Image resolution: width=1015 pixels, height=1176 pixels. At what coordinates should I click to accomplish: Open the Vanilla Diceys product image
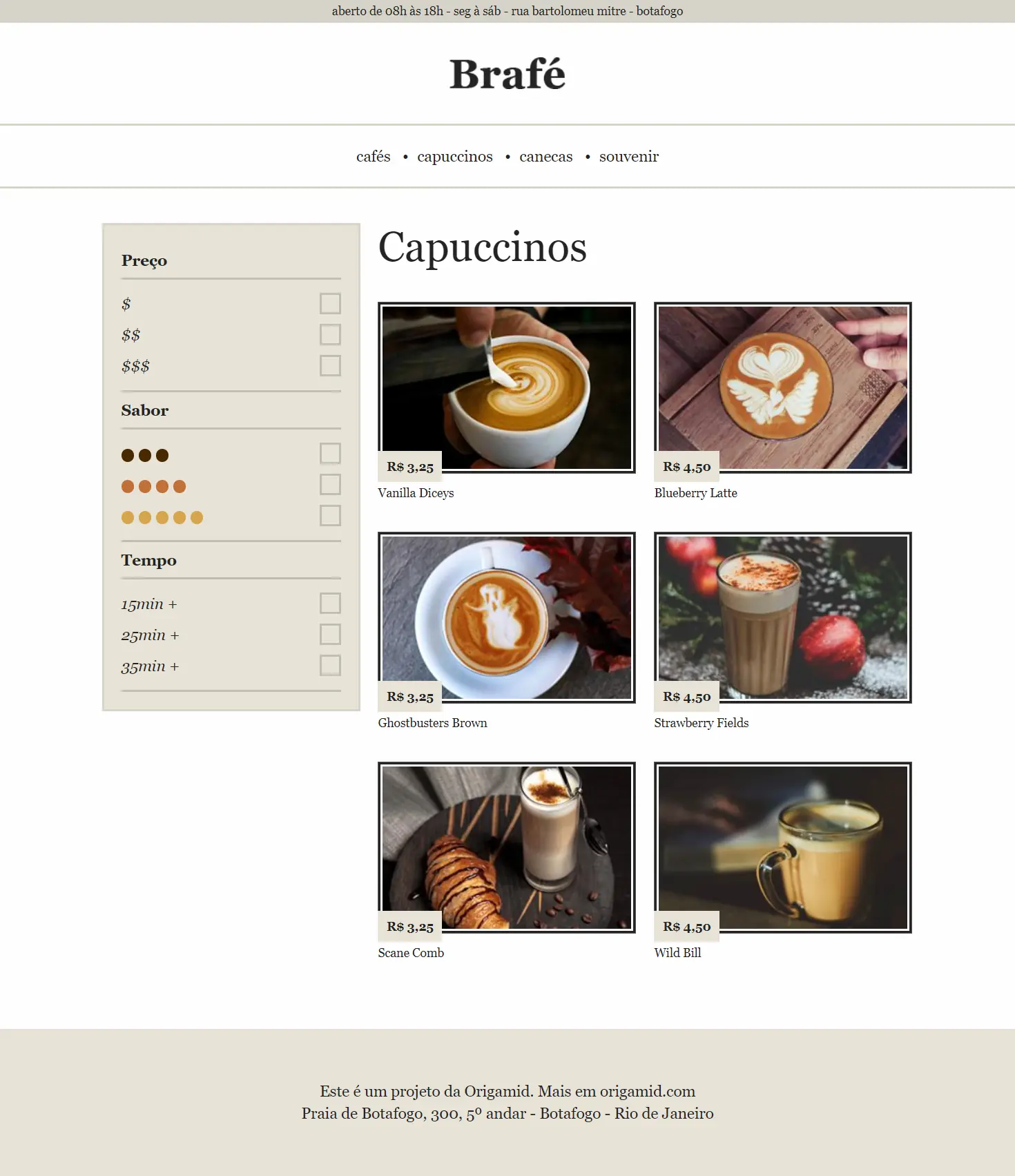(x=507, y=387)
